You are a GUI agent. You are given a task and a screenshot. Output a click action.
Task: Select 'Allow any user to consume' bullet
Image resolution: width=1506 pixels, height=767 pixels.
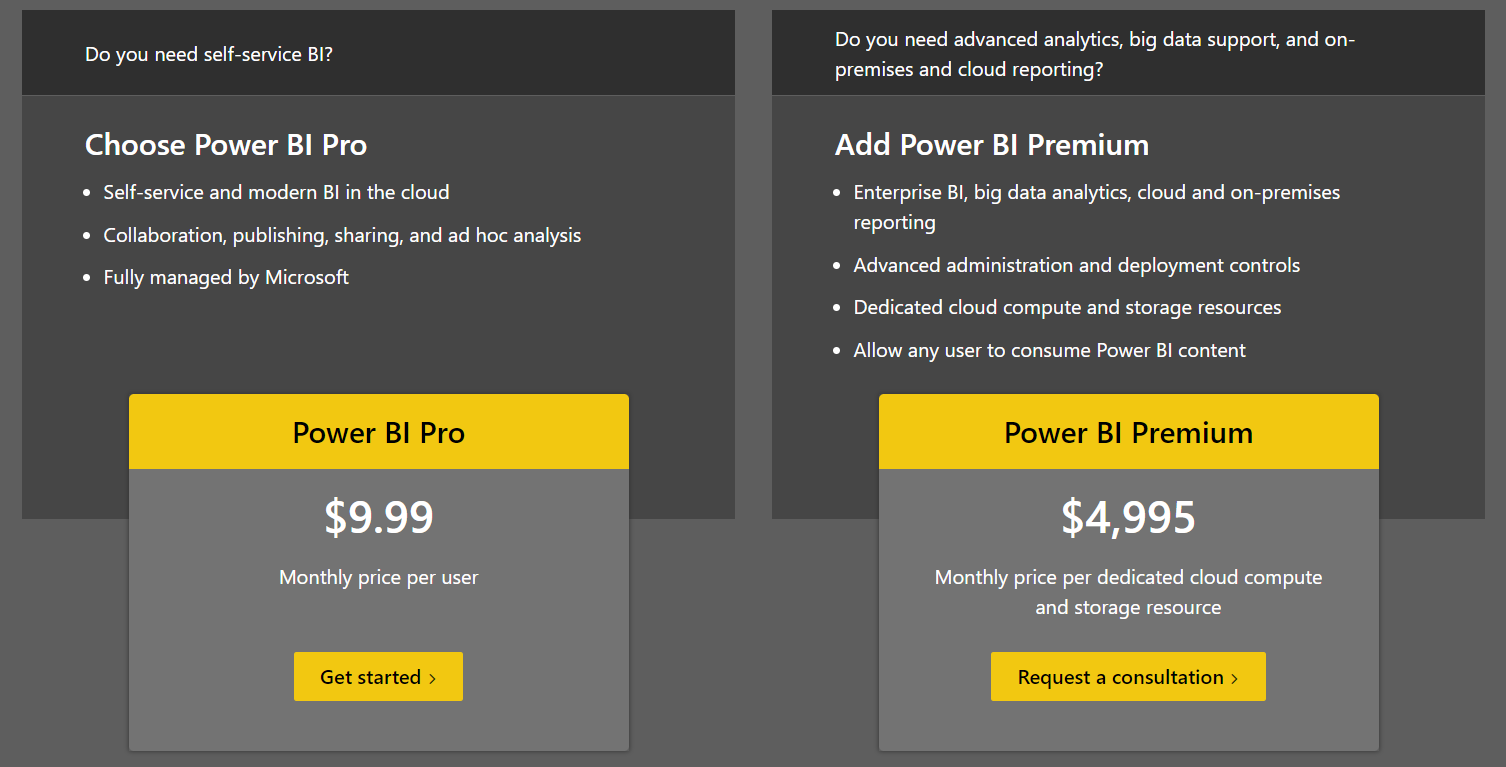[1049, 350]
